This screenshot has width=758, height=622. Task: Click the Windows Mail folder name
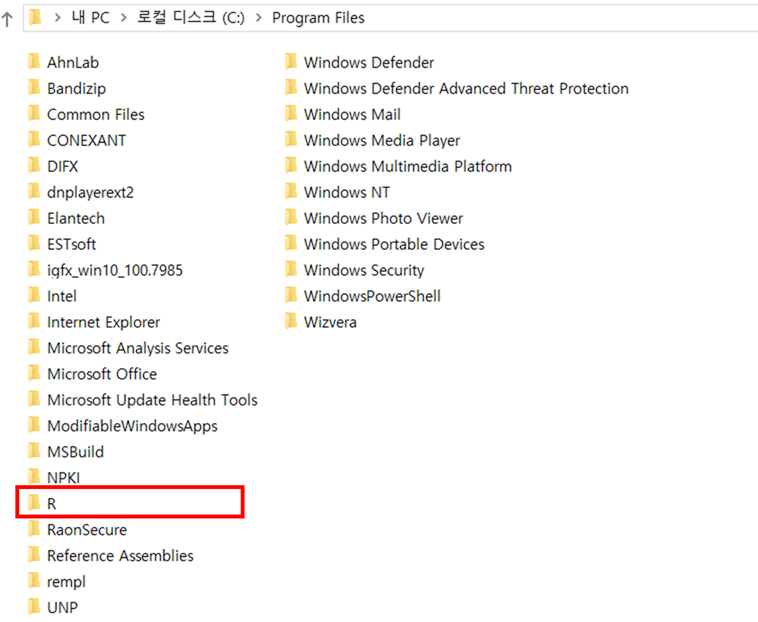coord(352,114)
